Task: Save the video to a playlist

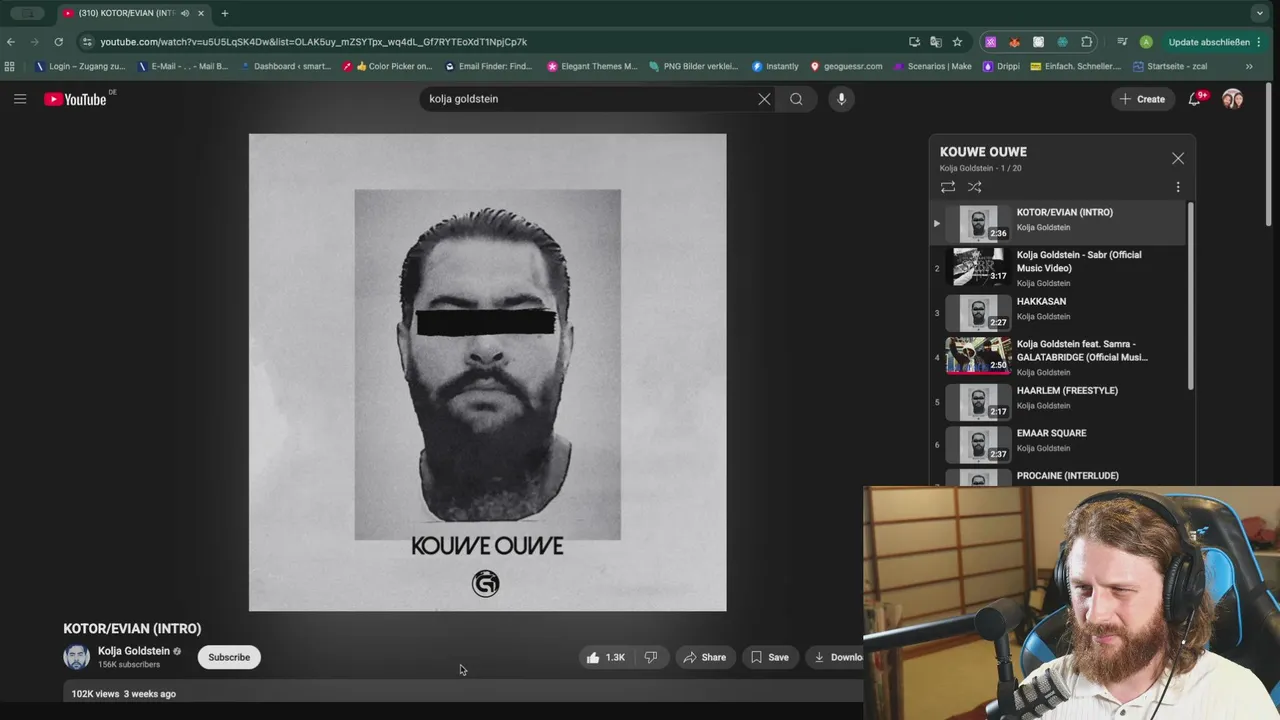Action: [x=770, y=657]
